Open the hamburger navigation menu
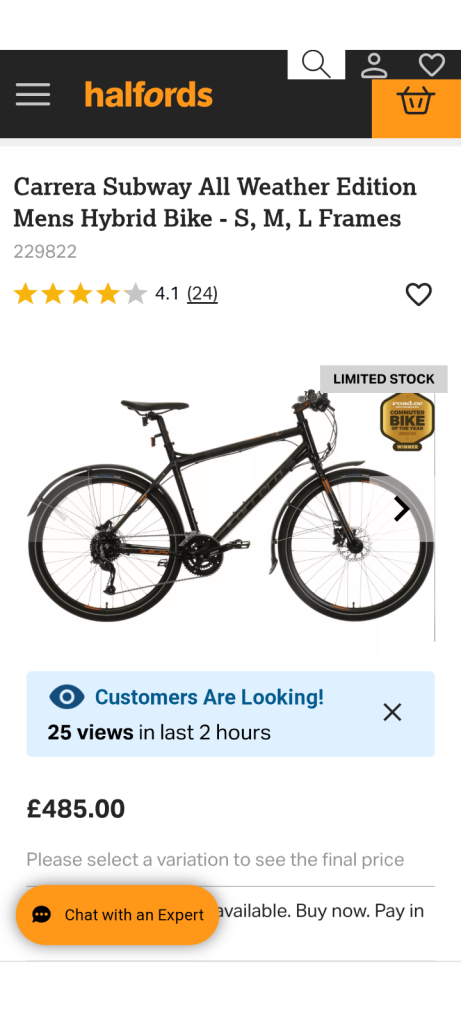This screenshot has width=461, height=1024. click(33, 95)
